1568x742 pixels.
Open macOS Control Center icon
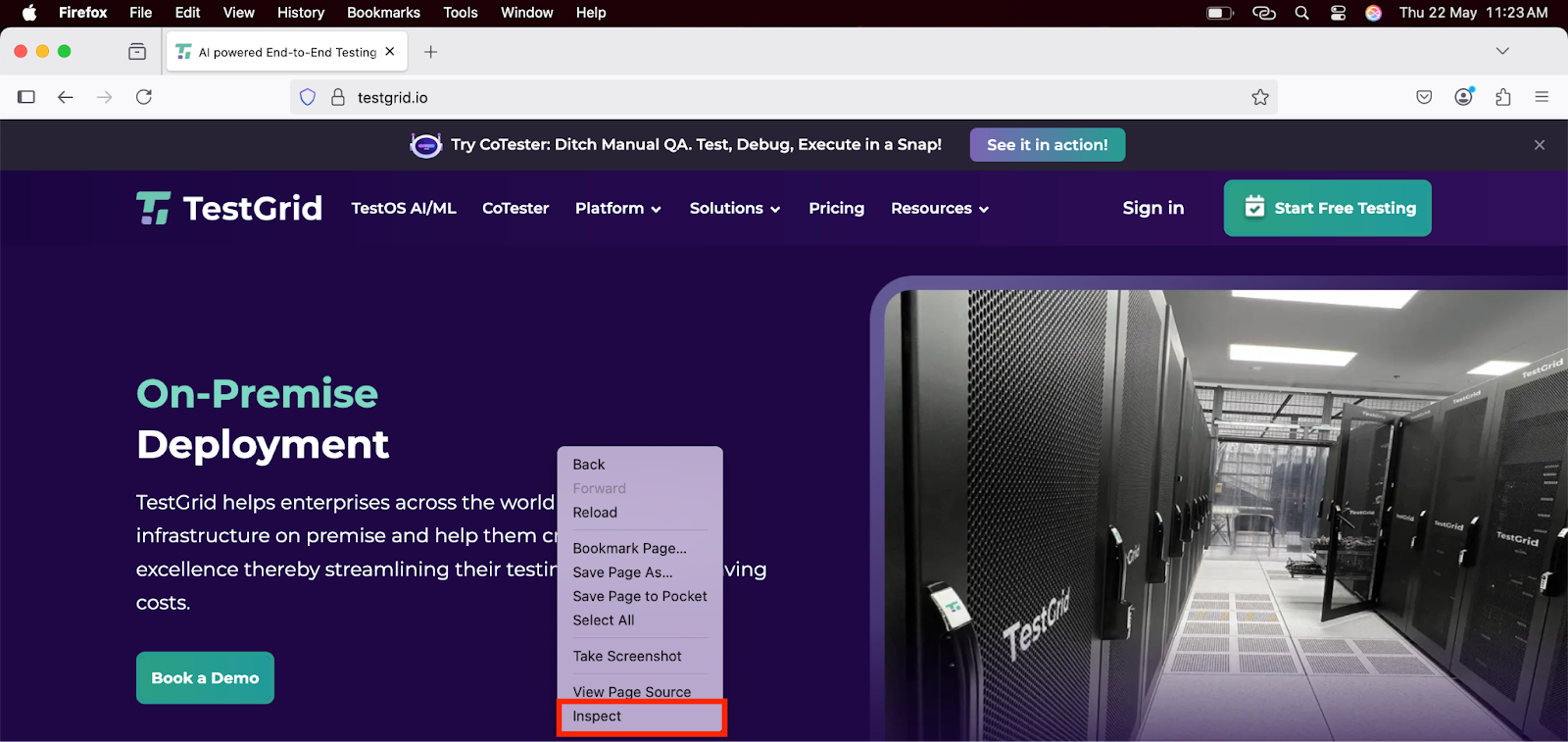point(1338,13)
